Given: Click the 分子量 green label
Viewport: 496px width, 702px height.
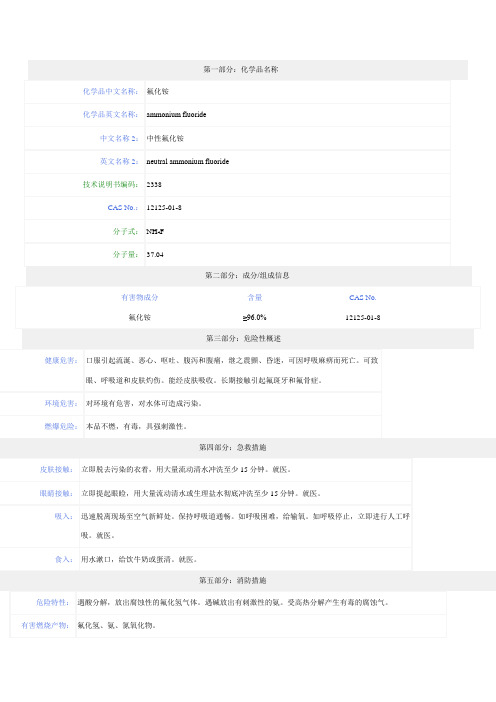Looking at the screenshot, I should pyautogui.click(x=125, y=254).
